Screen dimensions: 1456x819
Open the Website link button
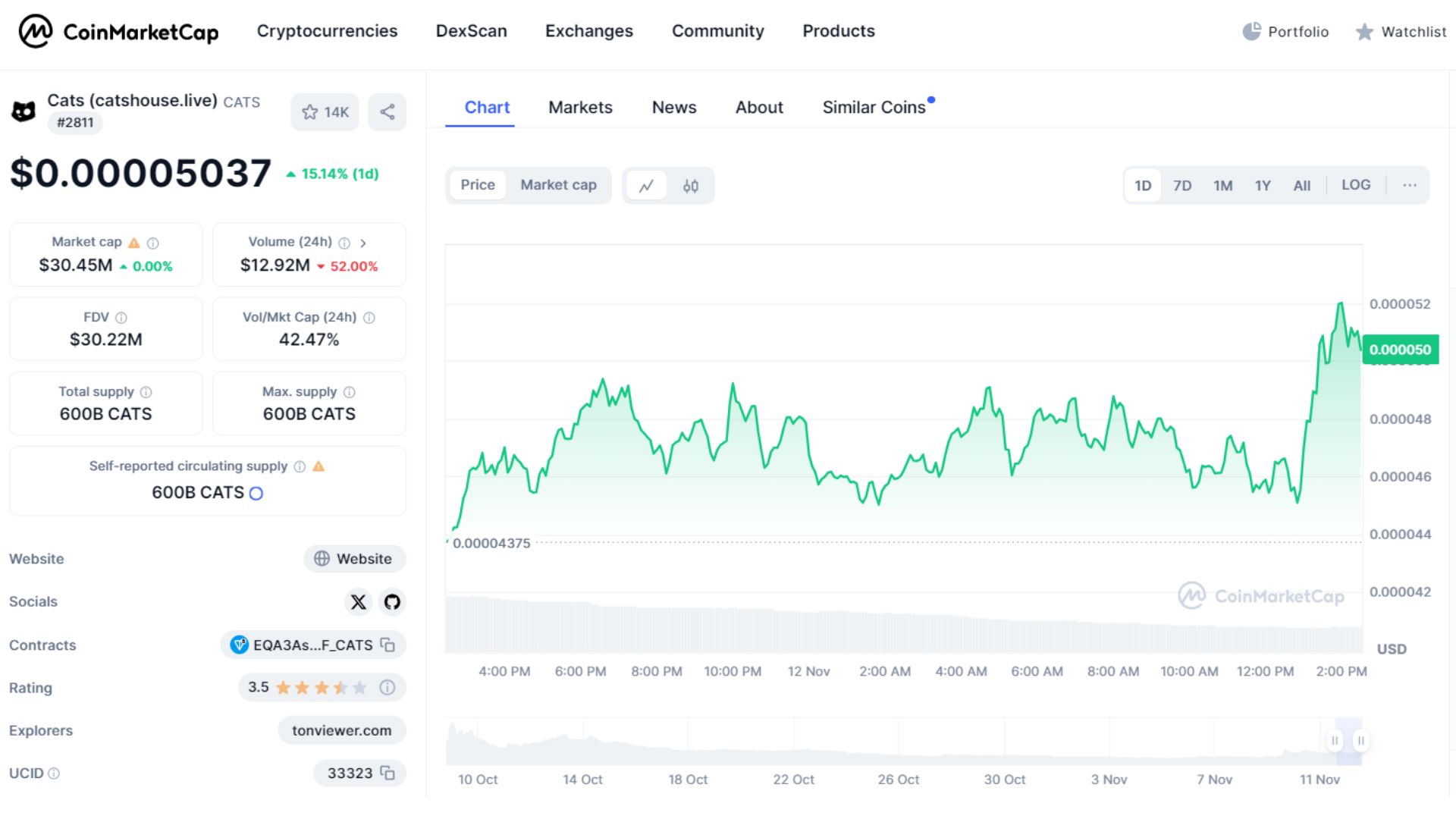point(355,559)
